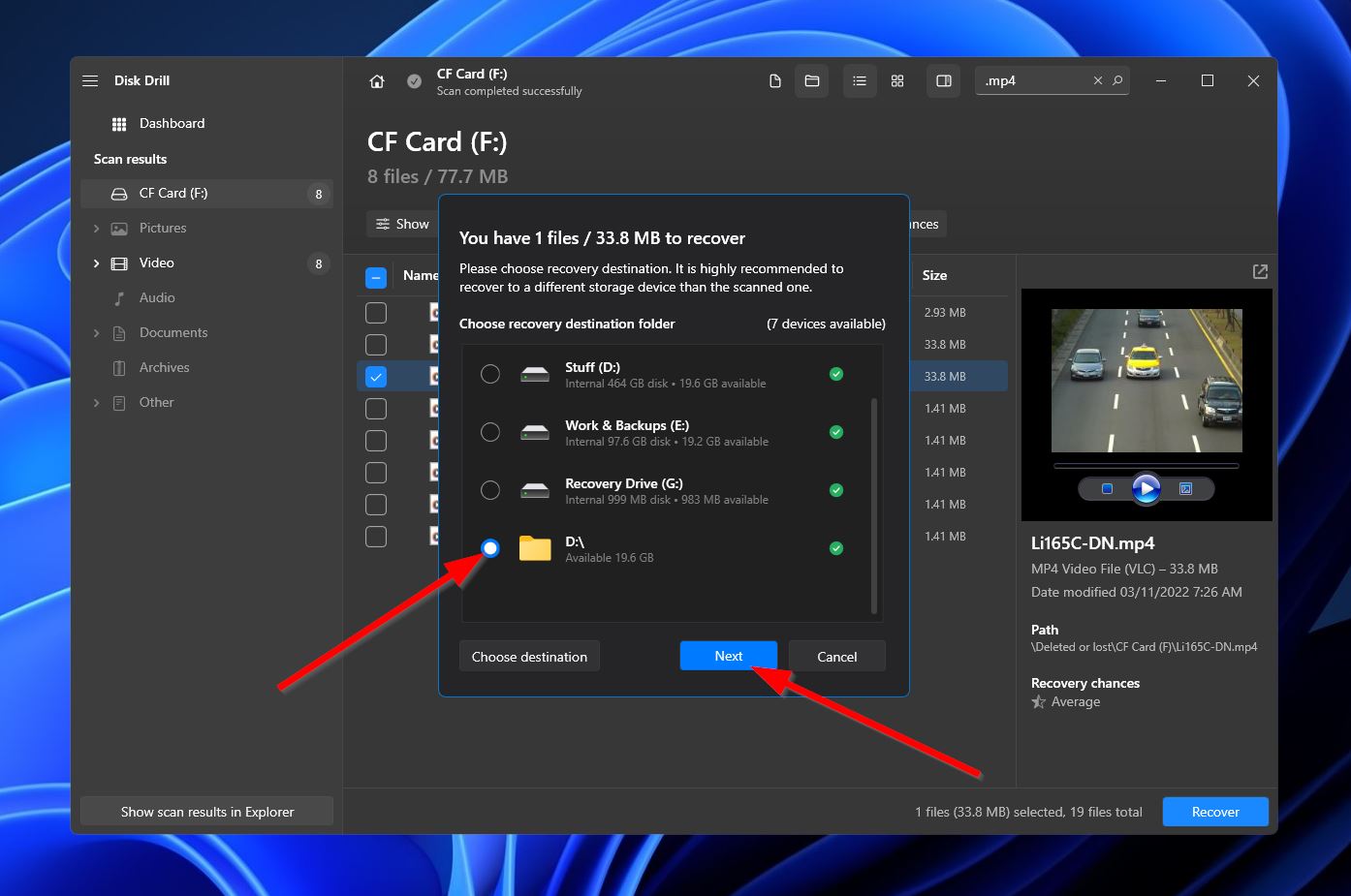Click the Li165C-DN.mp4 file name
Screen dimensions: 1351x896
[x=1092, y=543]
